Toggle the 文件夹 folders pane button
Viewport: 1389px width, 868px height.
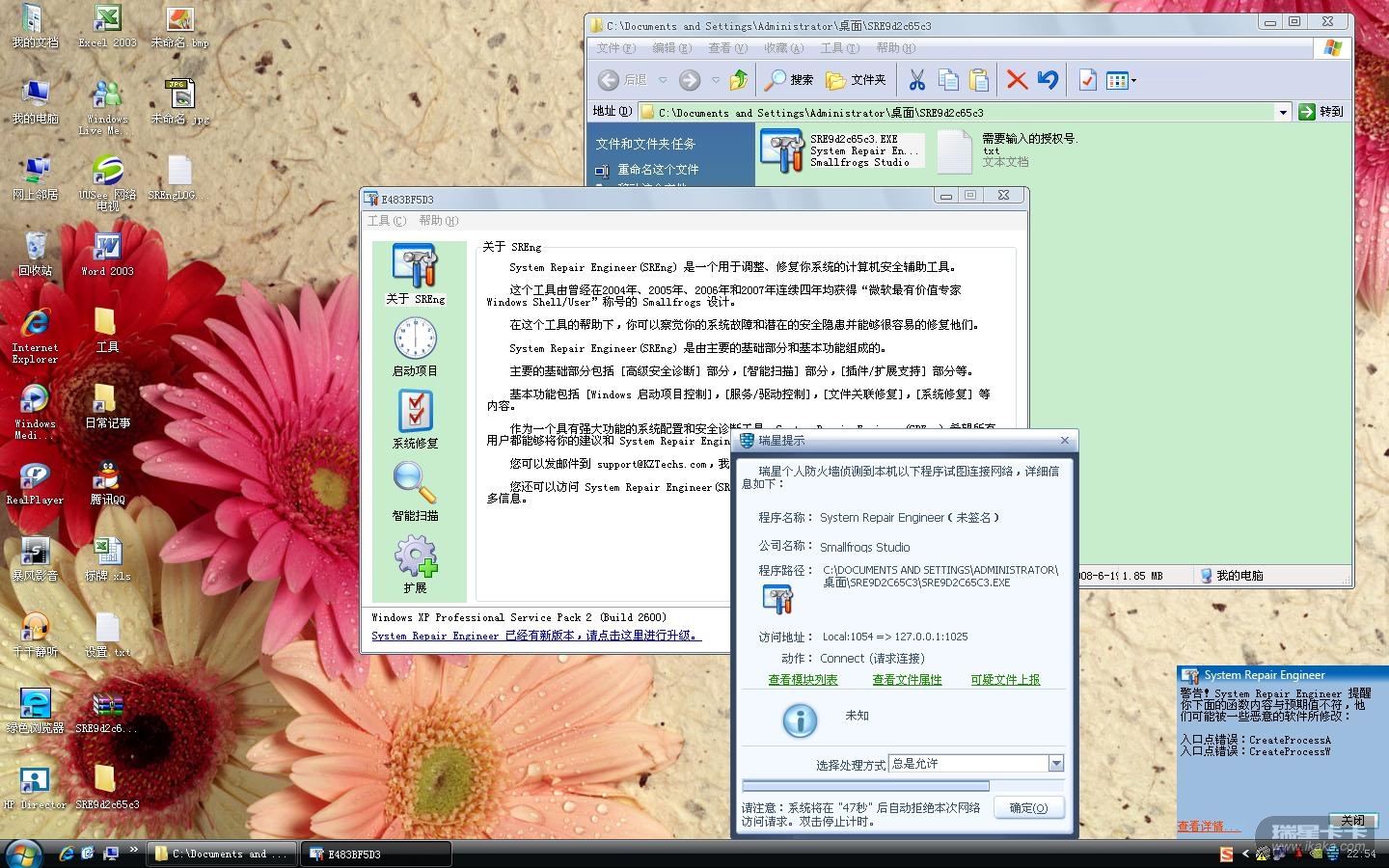pyautogui.click(x=856, y=80)
